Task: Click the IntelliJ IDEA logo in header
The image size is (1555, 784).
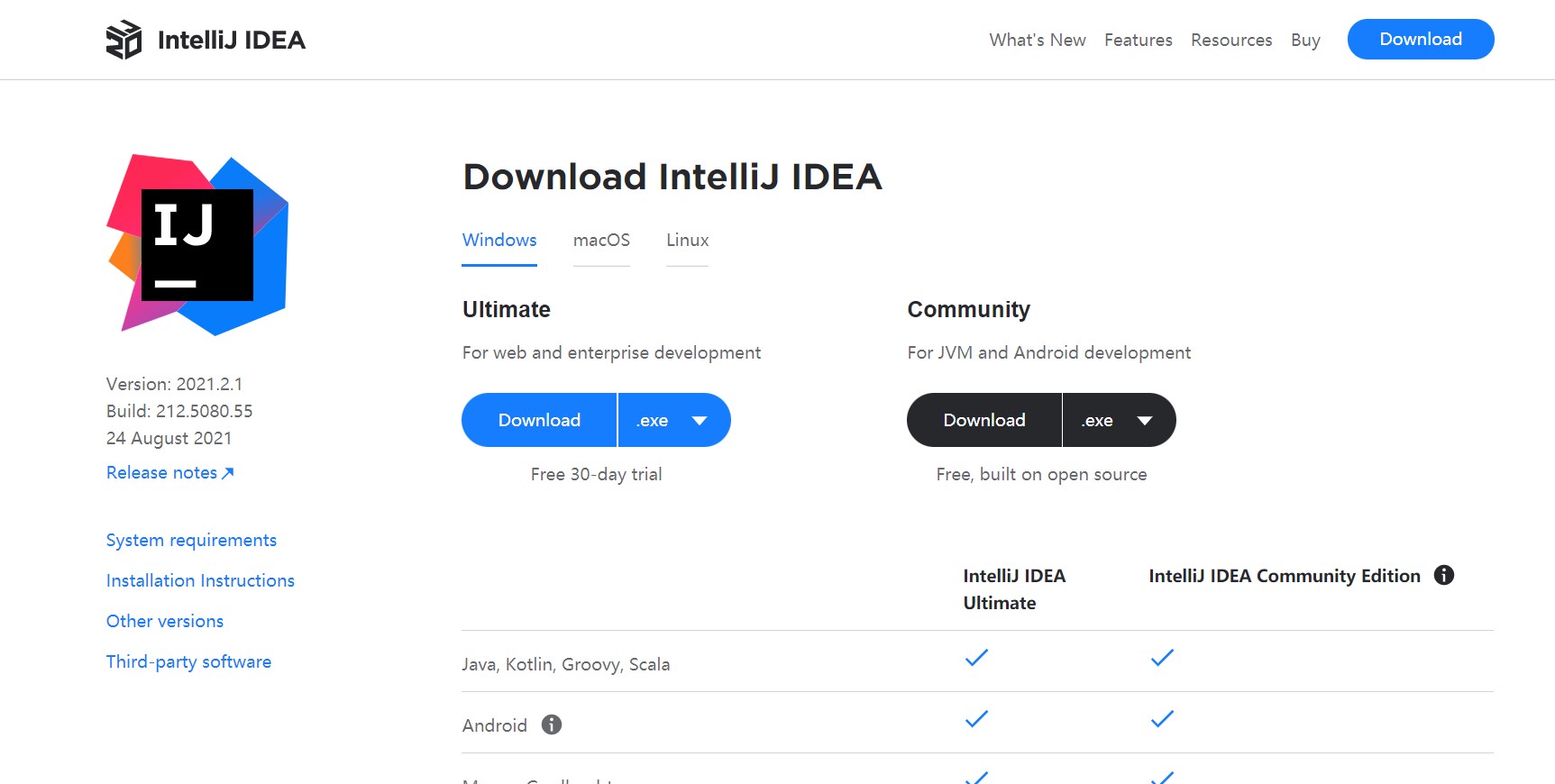Action: 206,40
